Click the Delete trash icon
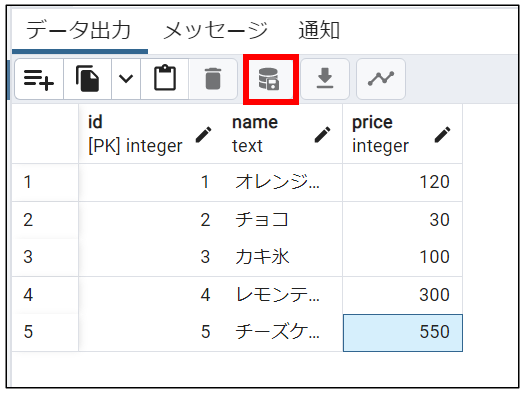The width and height of the screenshot is (526, 394). click(213, 79)
